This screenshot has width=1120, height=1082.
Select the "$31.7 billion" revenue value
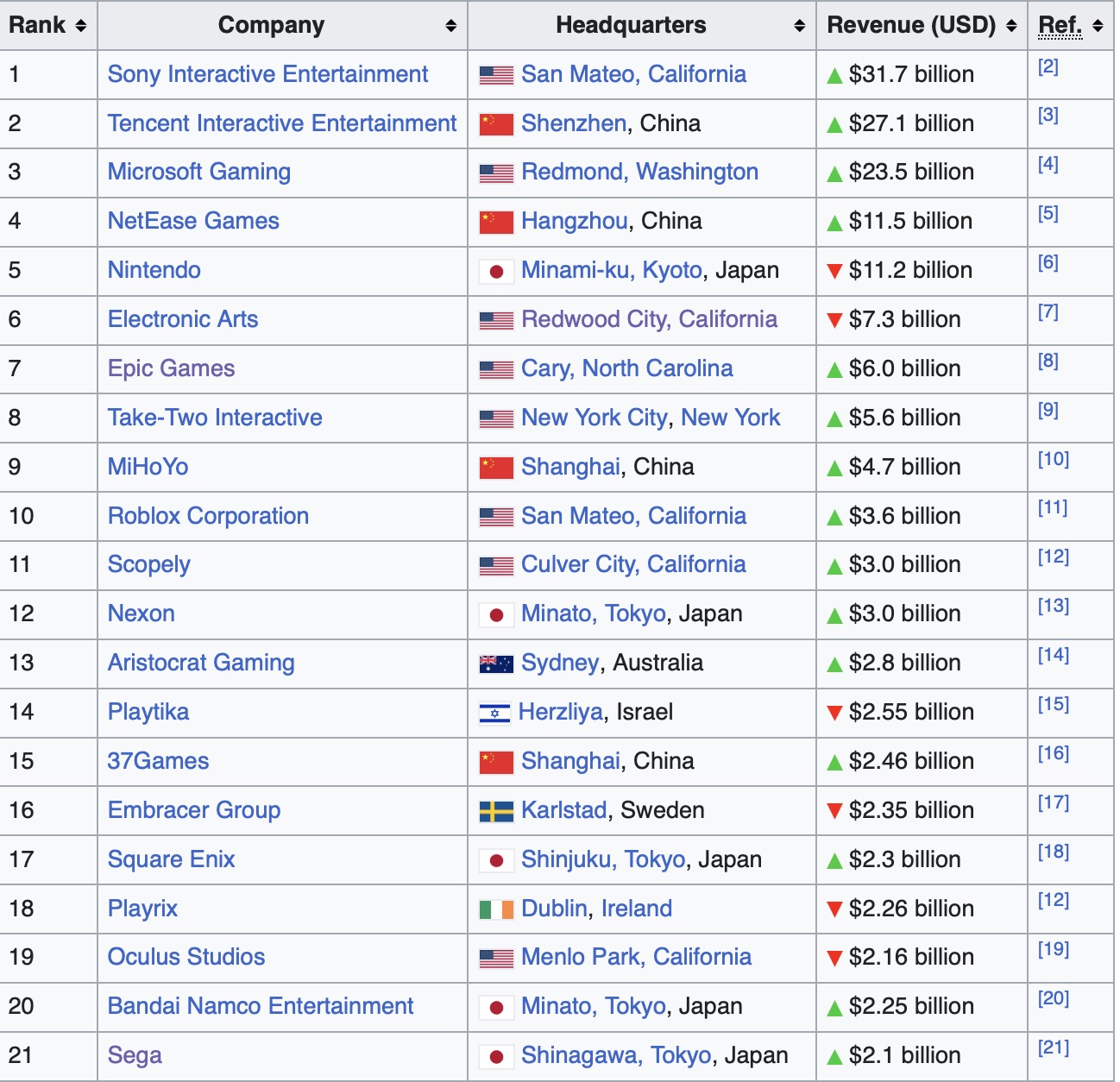pos(911,74)
